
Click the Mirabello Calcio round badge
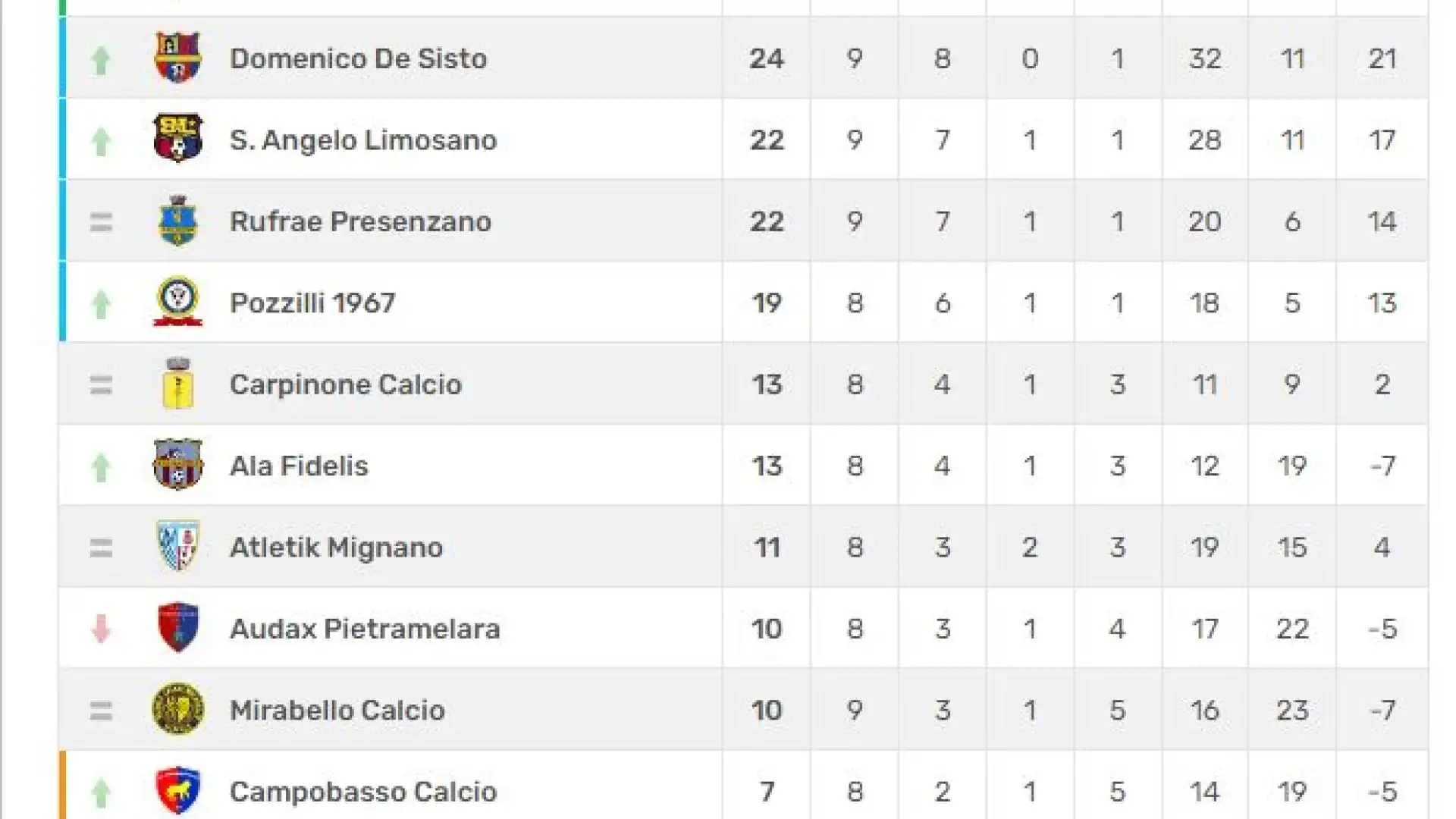pos(177,709)
